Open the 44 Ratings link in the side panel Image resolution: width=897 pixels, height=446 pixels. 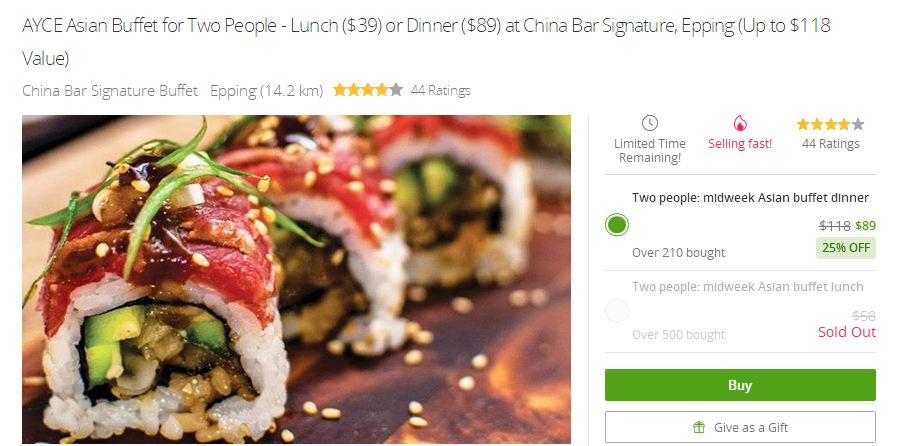(x=831, y=144)
